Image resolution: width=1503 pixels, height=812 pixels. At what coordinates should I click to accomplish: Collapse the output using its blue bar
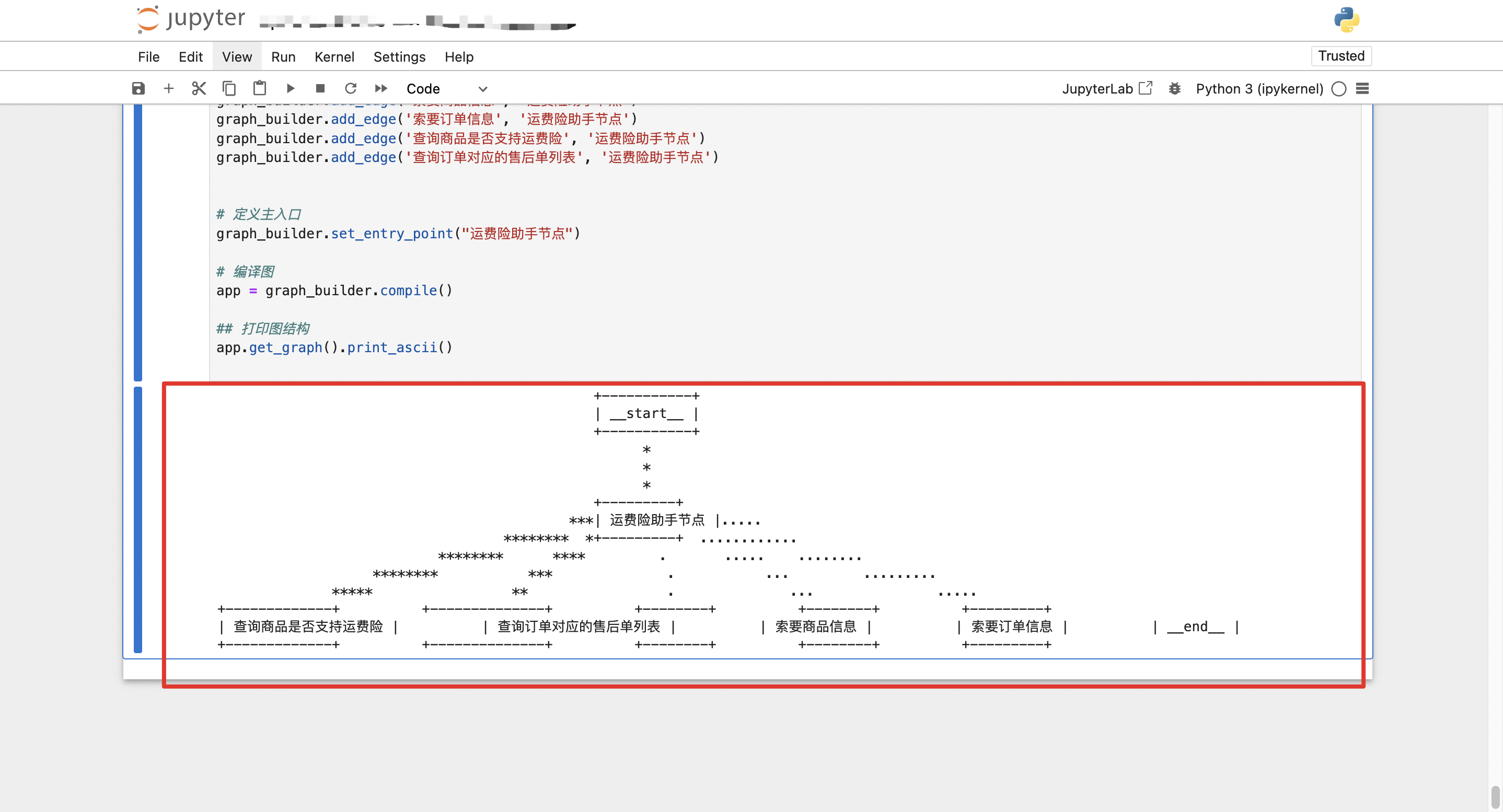click(x=138, y=520)
